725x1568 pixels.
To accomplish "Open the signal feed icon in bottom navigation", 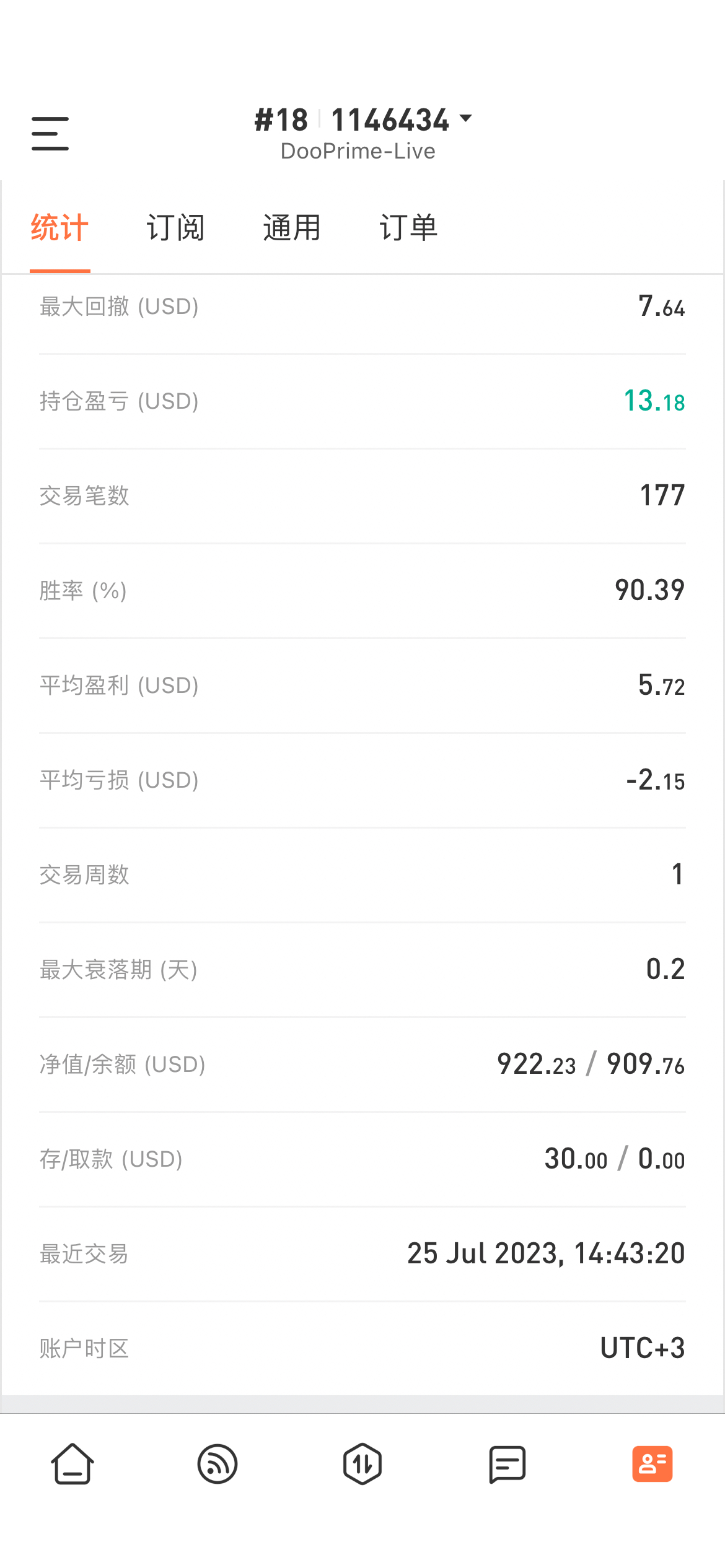I will (217, 1464).
